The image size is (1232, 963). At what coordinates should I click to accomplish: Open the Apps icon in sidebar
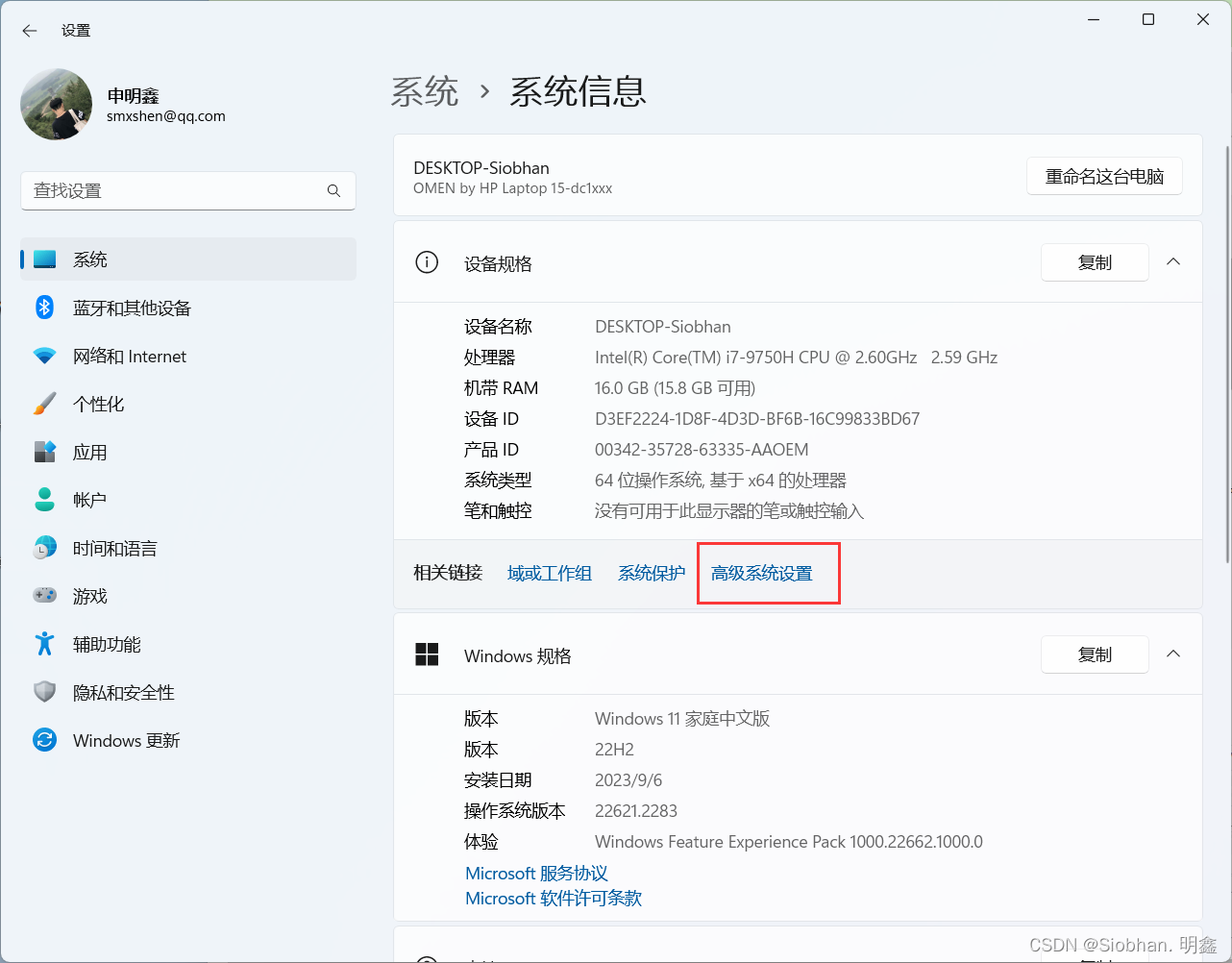coord(44,452)
